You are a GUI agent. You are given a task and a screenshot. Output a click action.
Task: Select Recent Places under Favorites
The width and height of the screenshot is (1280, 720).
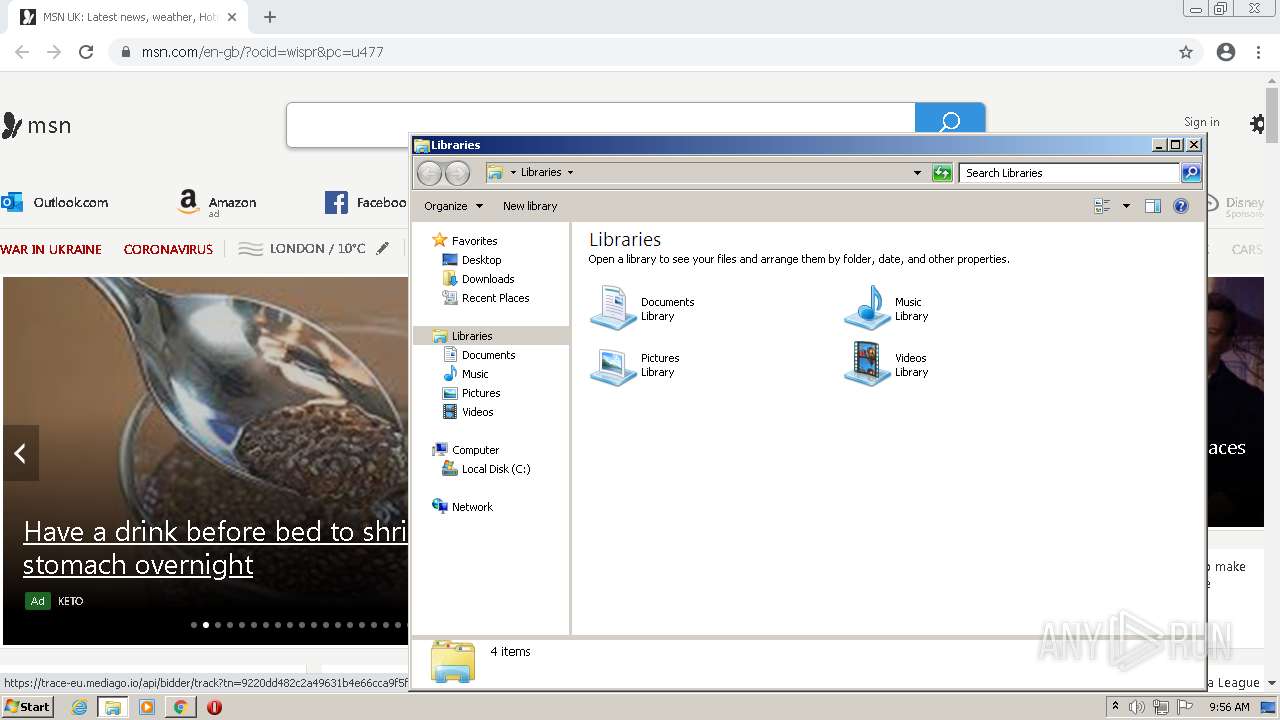(x=495, y=298)
